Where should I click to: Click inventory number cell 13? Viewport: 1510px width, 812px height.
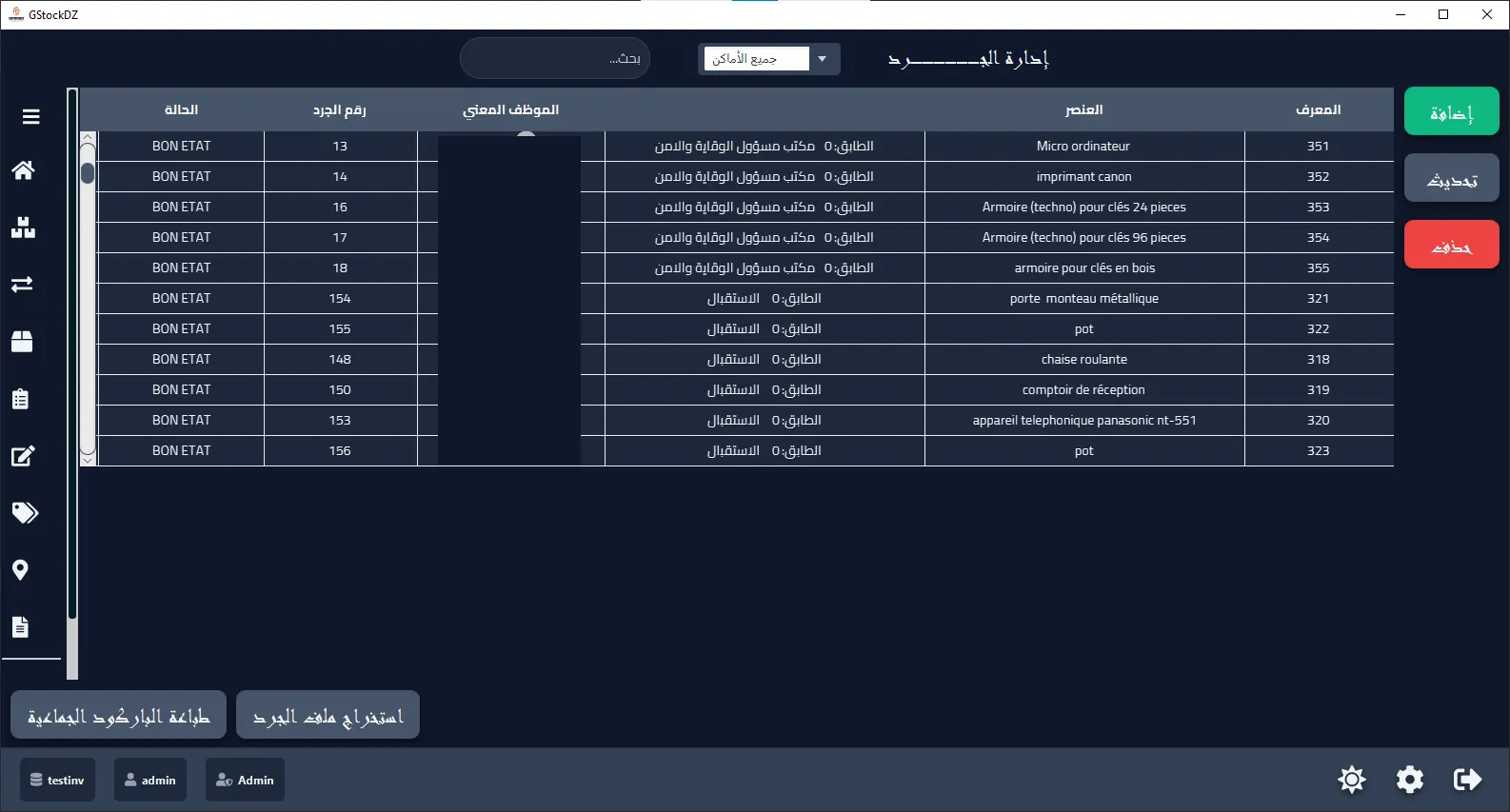click(x=340, y=146)
